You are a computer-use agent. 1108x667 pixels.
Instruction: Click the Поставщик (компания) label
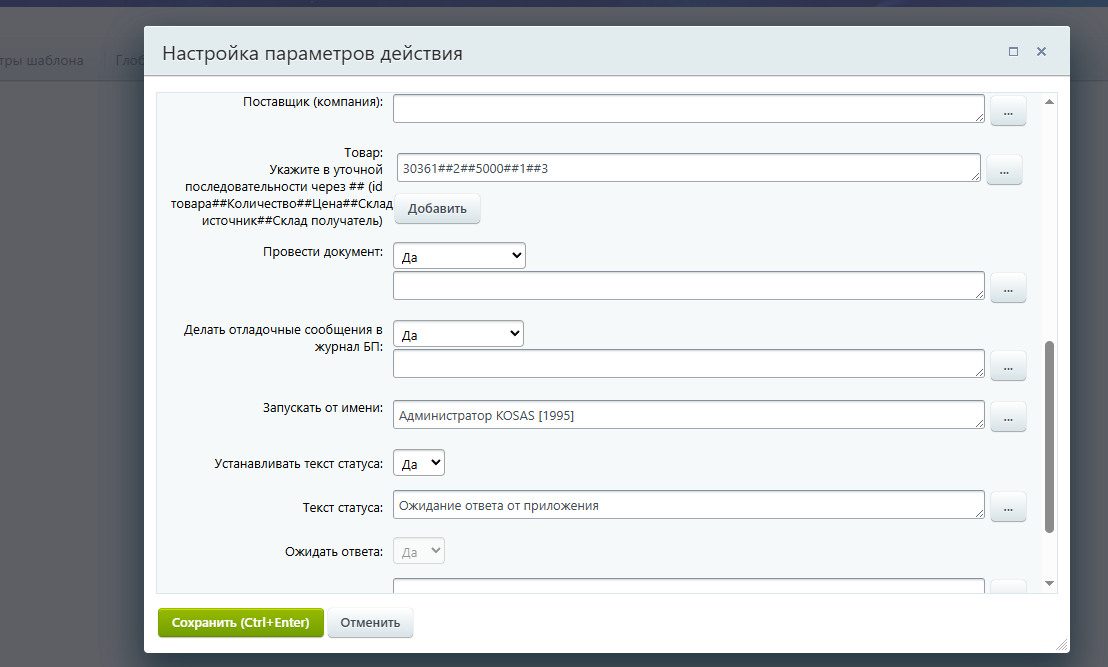pyautogui.click(x=313, y=102)
